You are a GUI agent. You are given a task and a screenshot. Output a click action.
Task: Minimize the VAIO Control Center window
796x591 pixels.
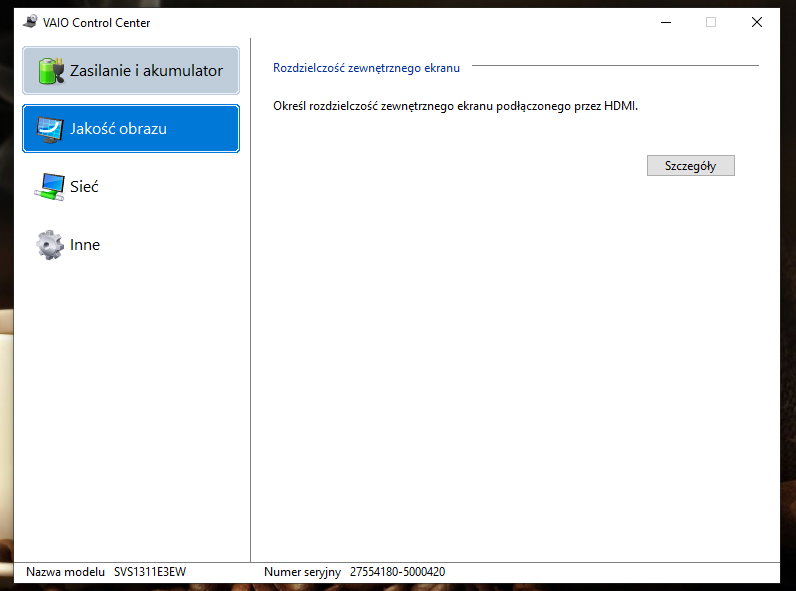665,22
